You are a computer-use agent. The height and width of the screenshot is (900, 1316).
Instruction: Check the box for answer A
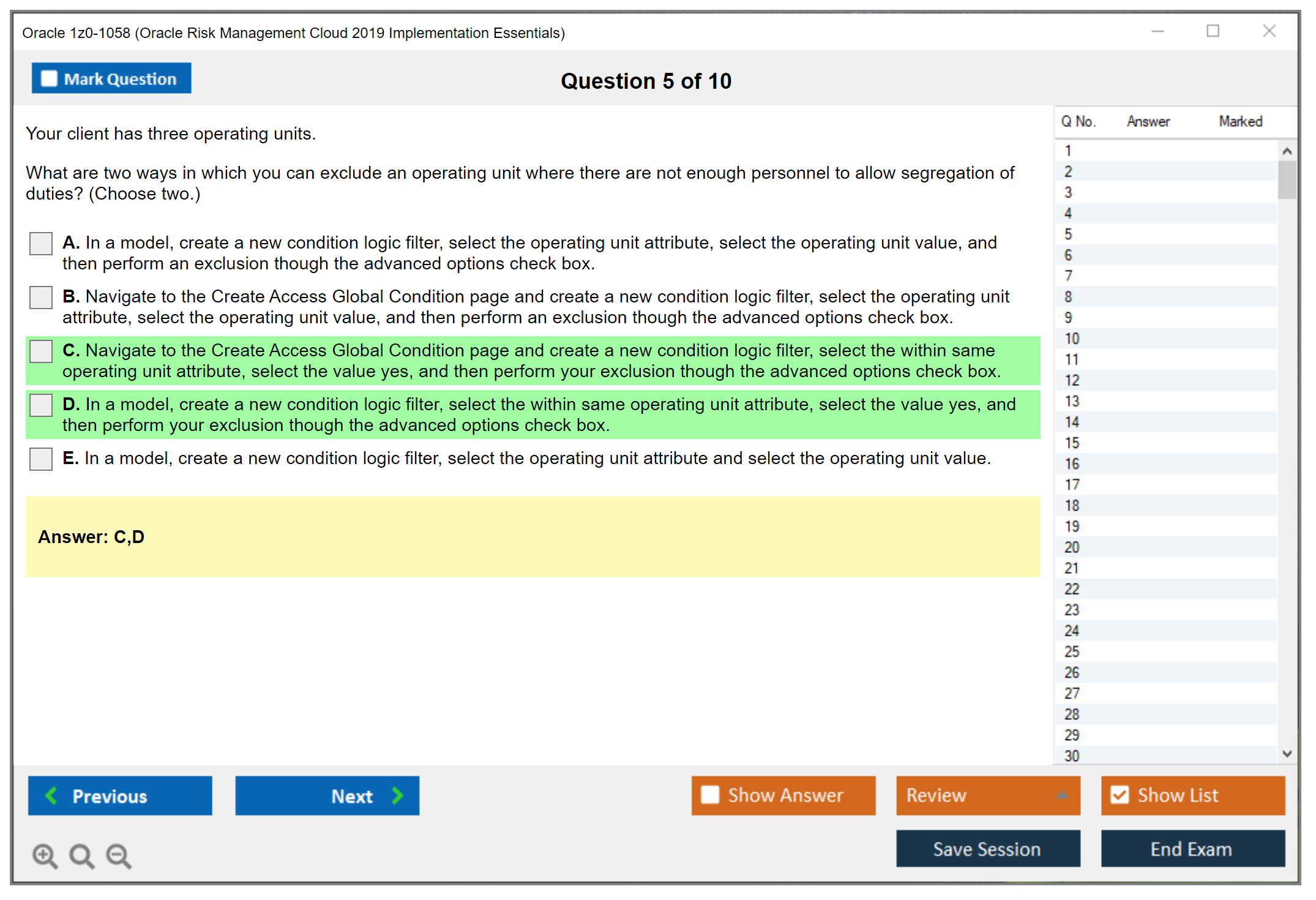pos(41,243)
